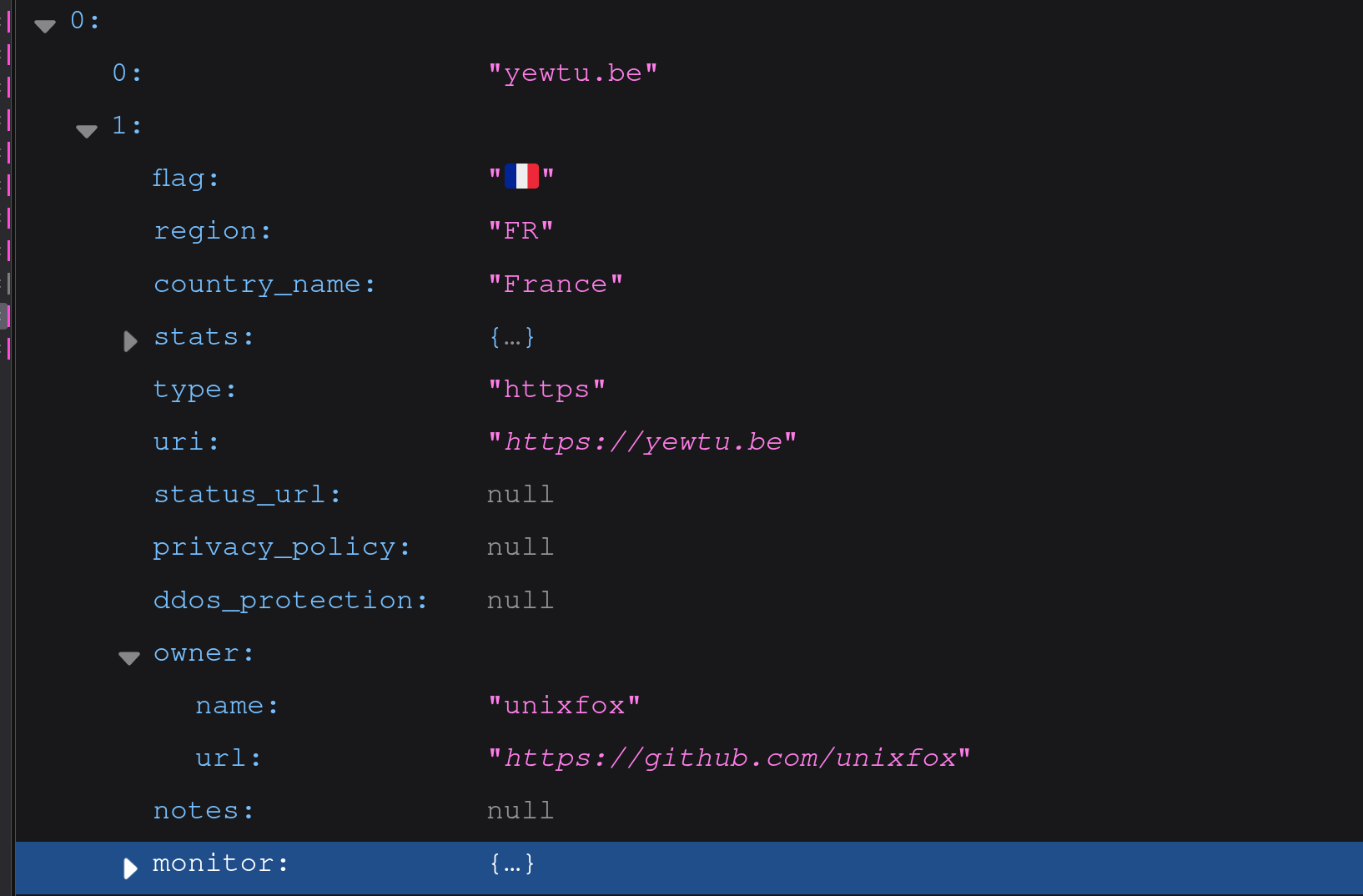
Task: Click the region key label
Action: pos(213,231)
